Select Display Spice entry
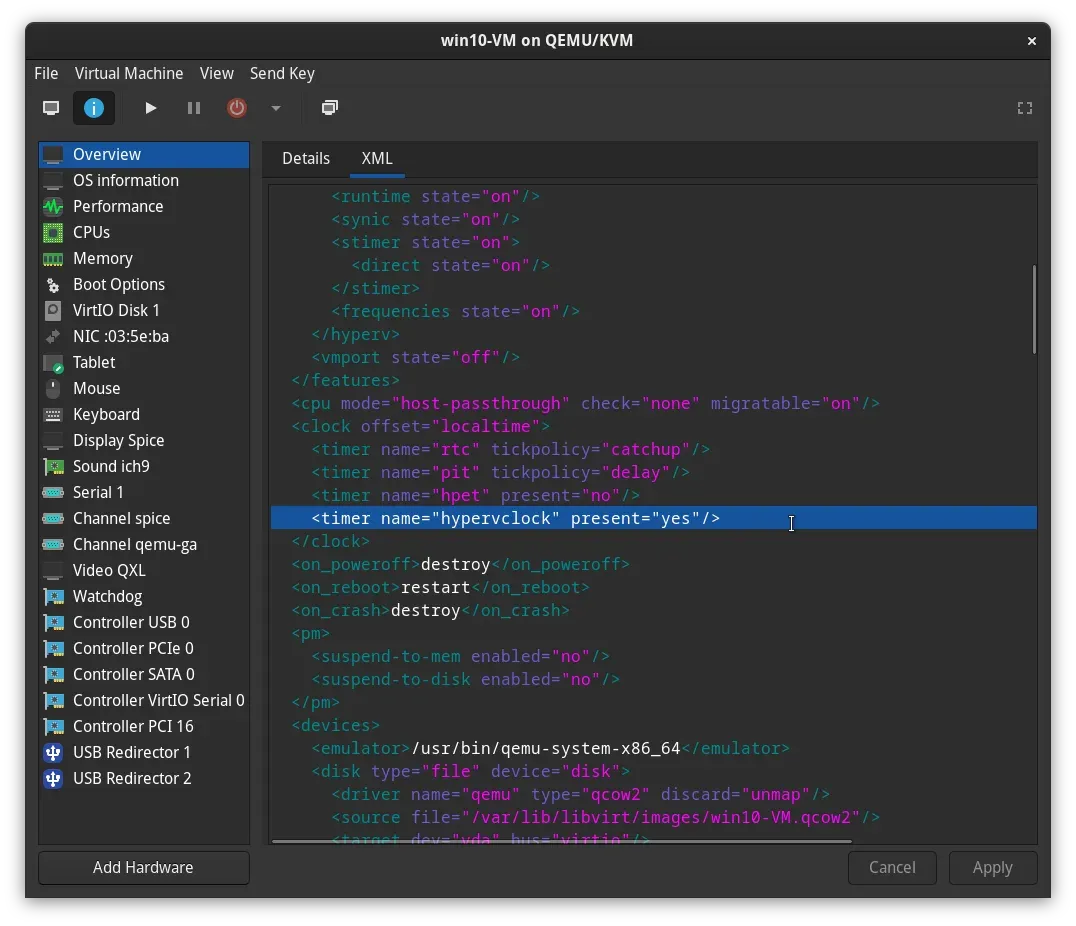 click(x=144, y=441)
